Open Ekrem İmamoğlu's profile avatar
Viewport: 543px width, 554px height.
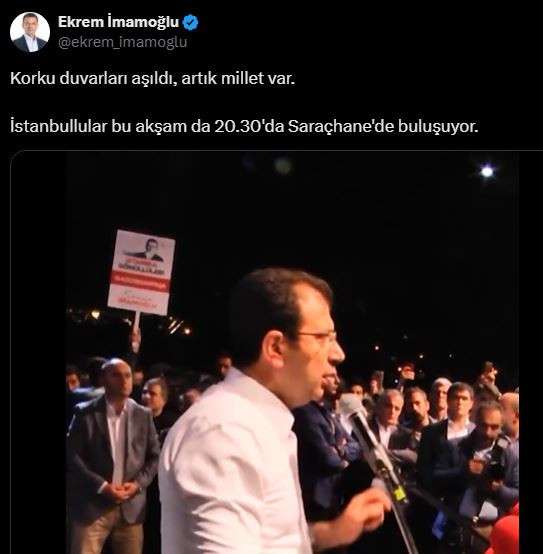click(30, 32)
